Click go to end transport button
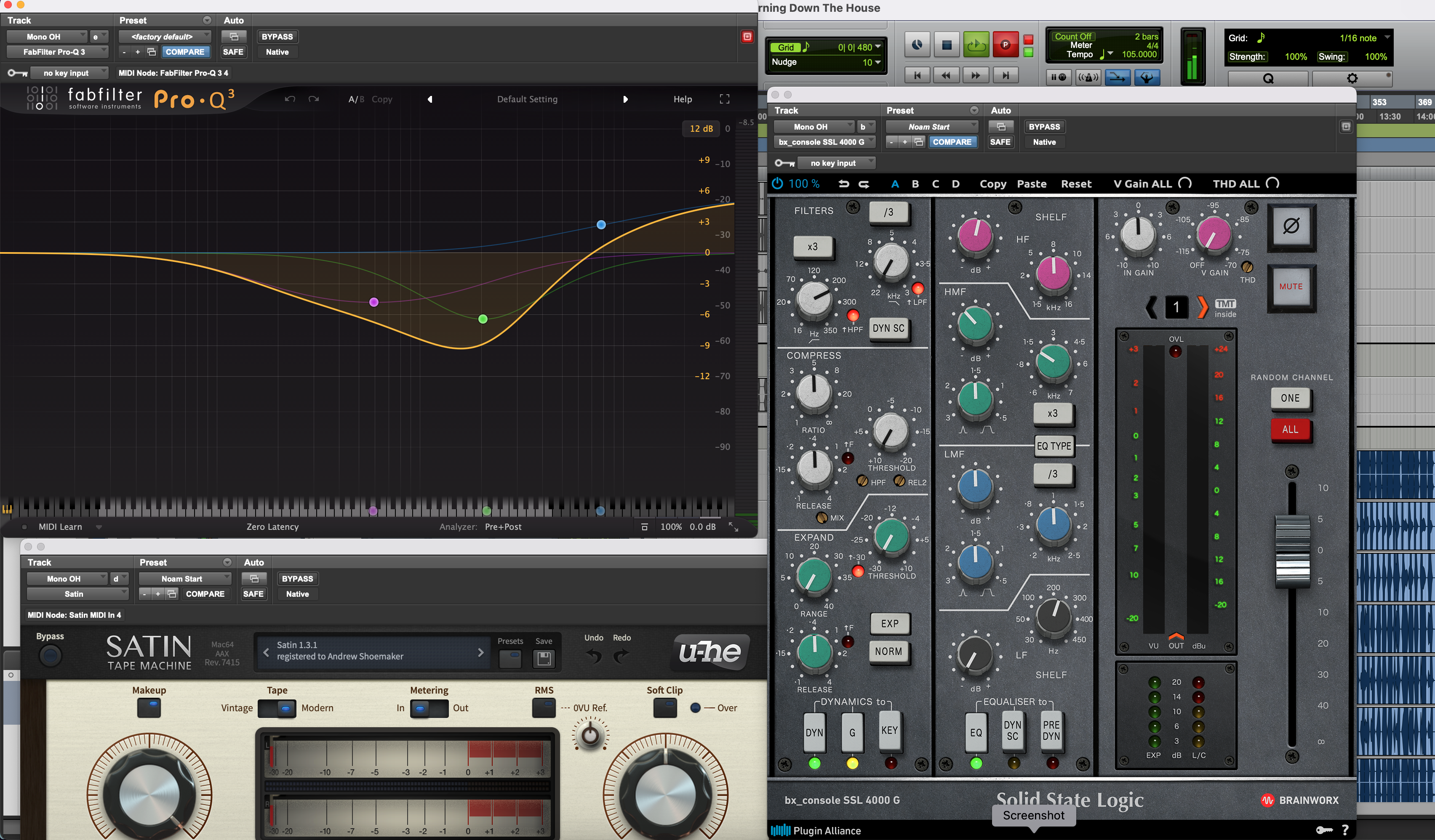This screenshot has width=1435, height=840. pyautogui.click(x=1005, y=76)
